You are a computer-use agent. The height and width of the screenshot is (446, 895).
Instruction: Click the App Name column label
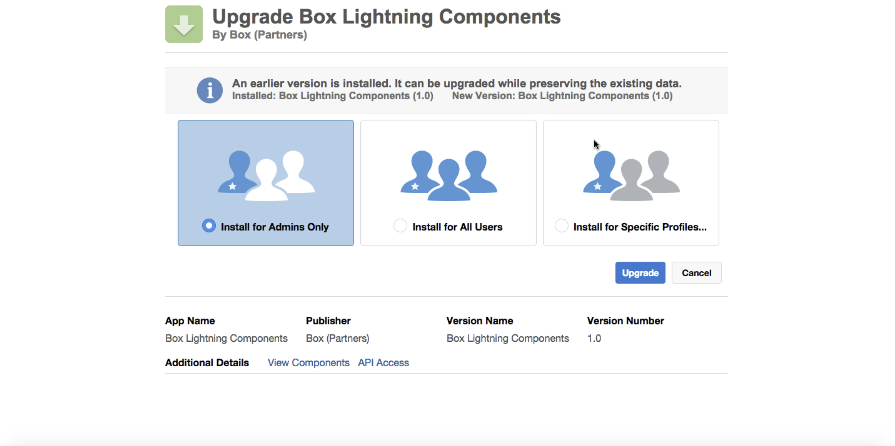(x=190, y=321)
